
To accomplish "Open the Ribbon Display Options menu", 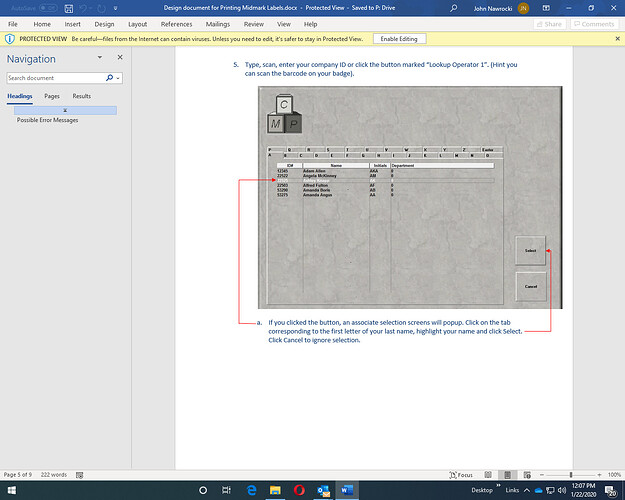I will (548, 8).
